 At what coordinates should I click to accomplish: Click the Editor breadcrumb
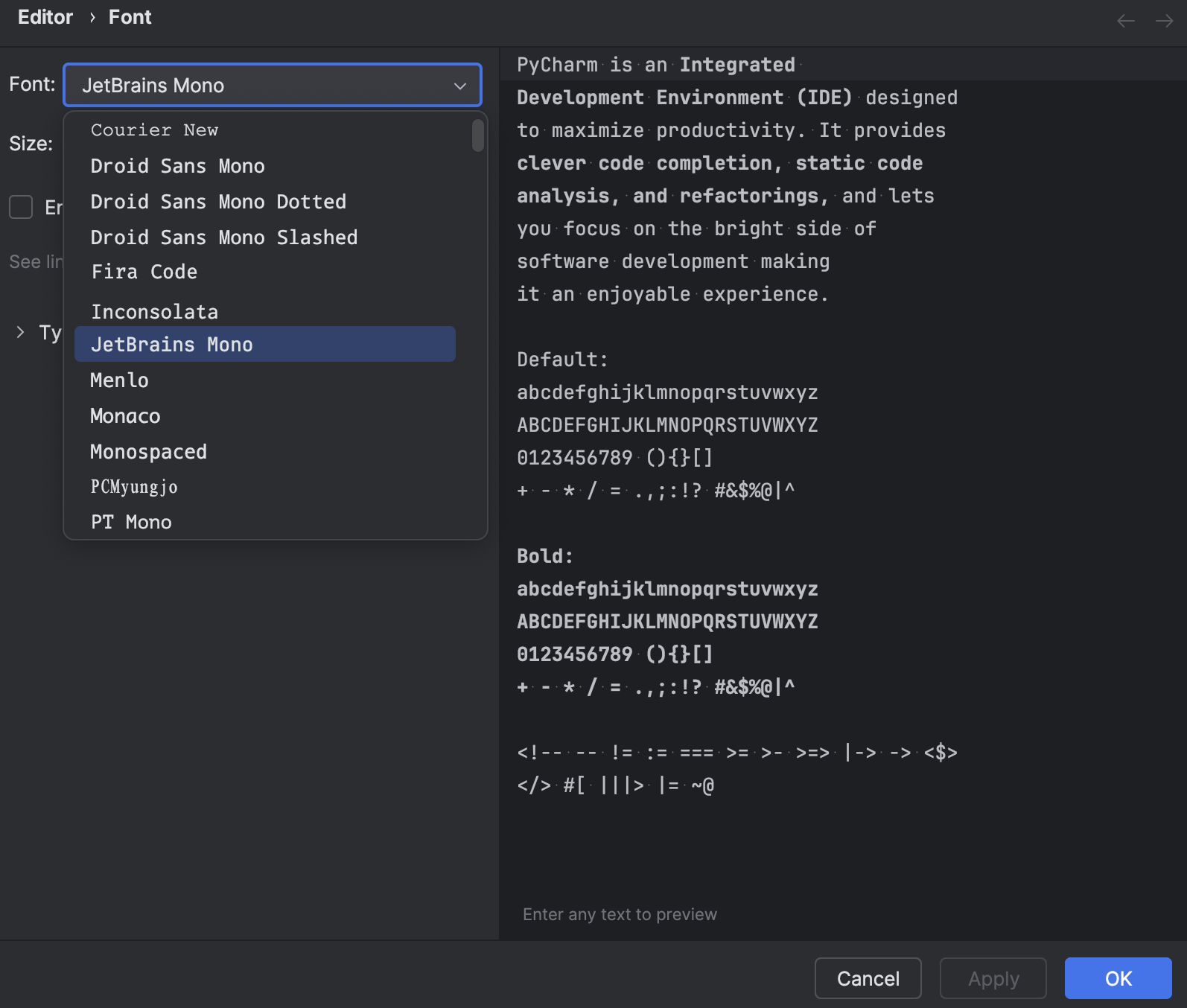45,17
